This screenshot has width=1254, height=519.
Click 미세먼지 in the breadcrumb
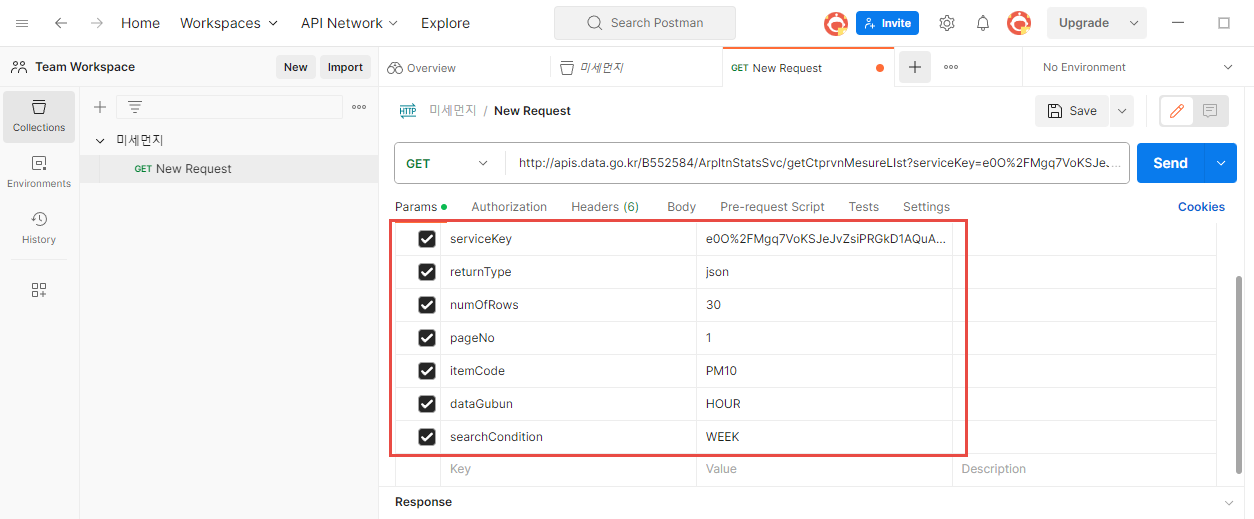tap(452, 111)
